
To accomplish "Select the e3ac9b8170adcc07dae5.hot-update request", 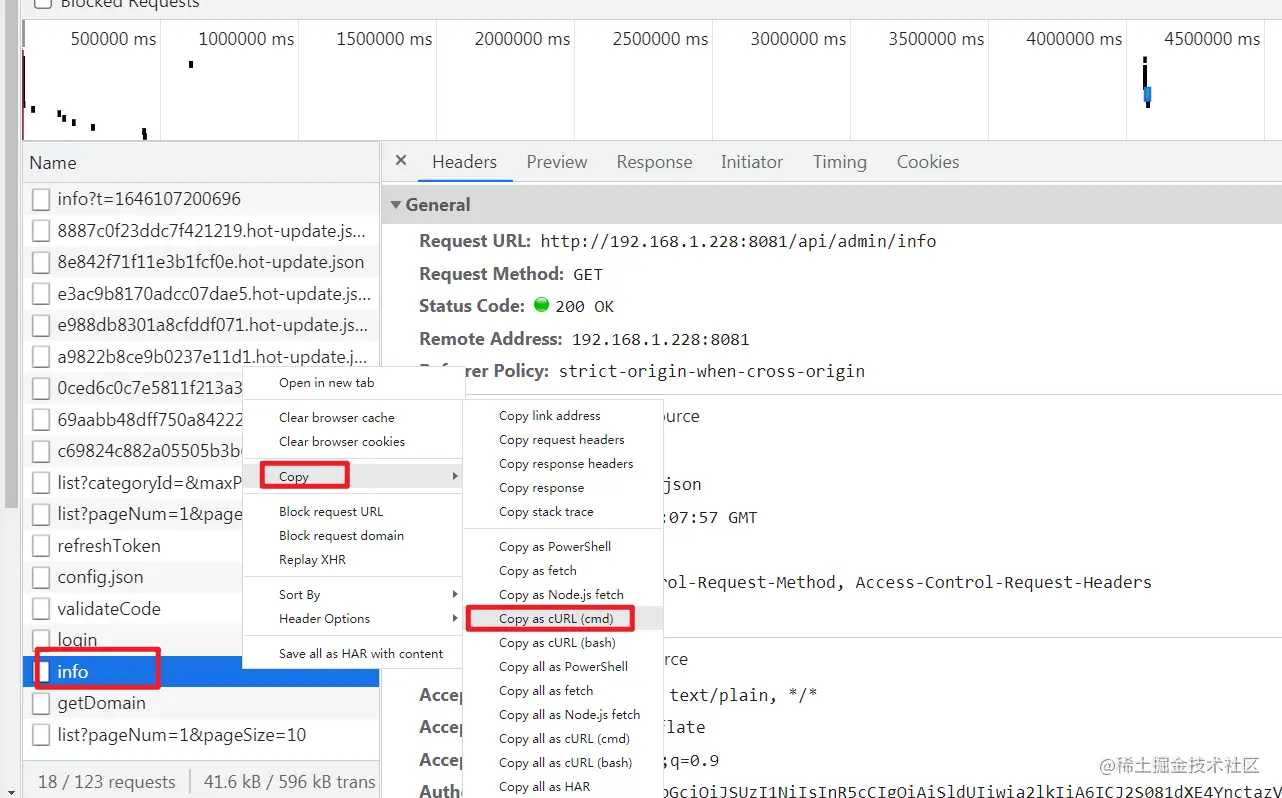I will 201,294.
